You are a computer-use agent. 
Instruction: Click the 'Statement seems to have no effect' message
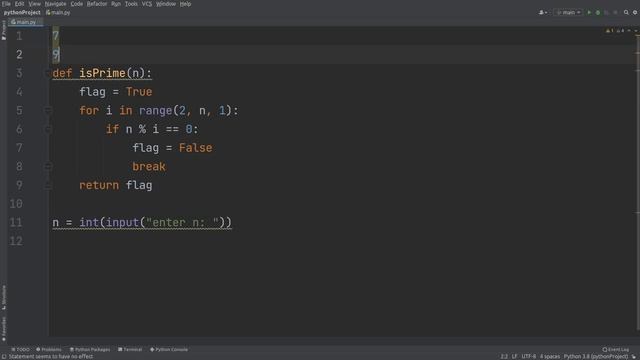(x=51, y=357)
